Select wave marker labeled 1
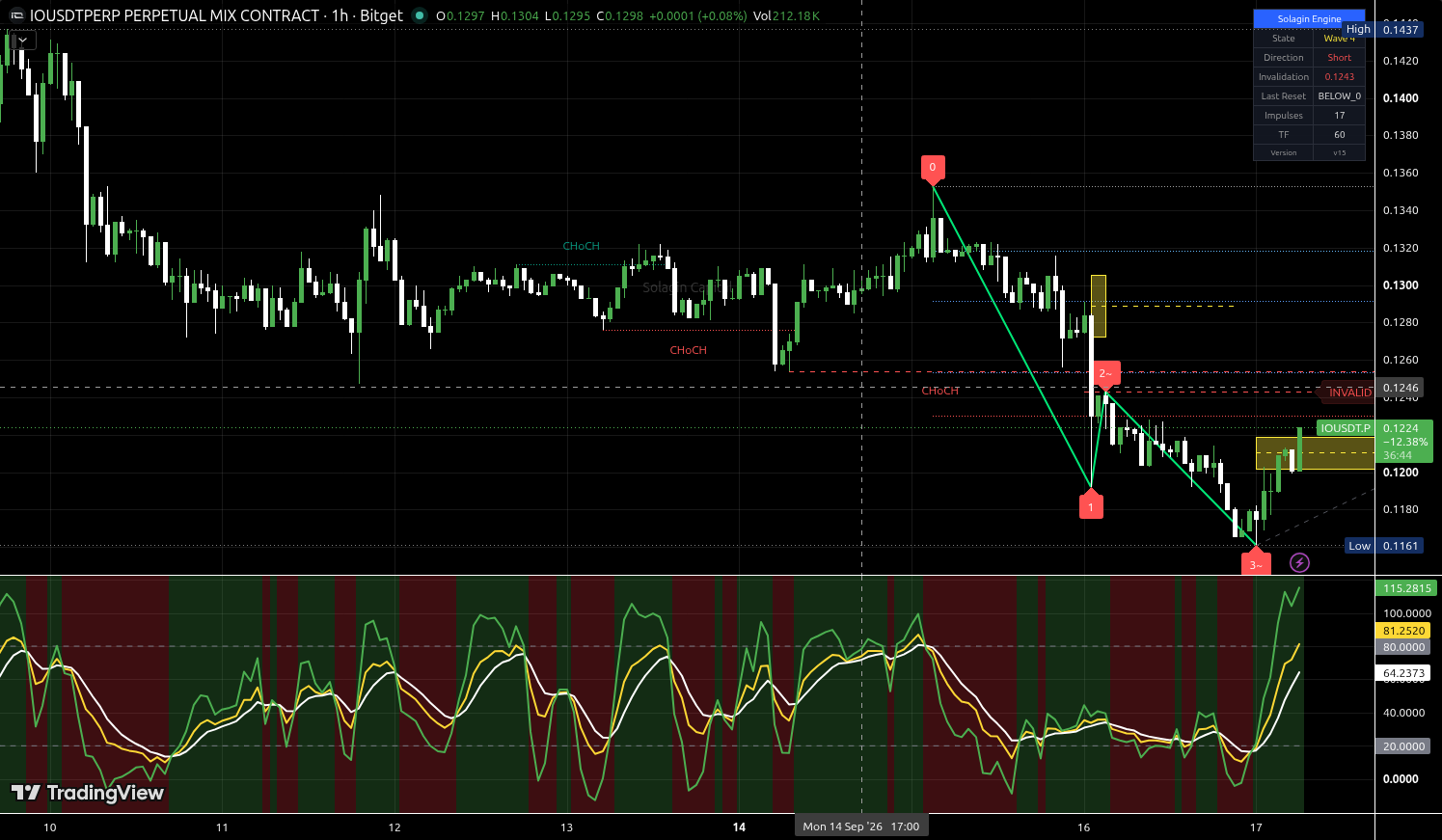The height and width of the screenshot is (840, 1442). pyautogui.click(x=1091, y=505)
